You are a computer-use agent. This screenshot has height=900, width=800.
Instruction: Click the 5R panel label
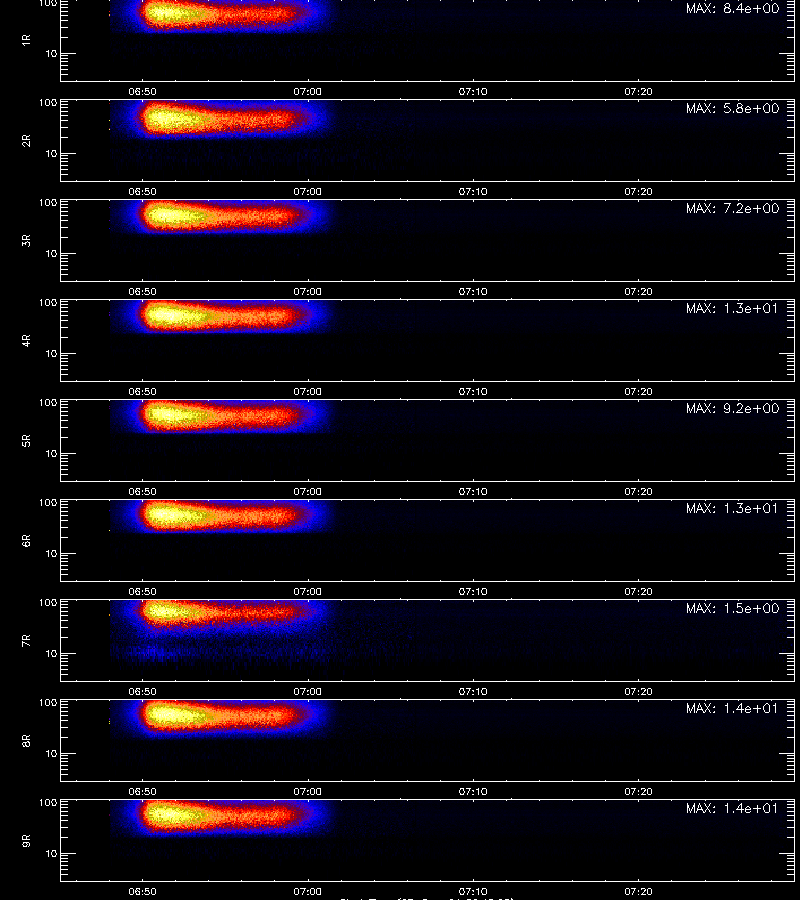pyautogui.click(x=26, y=440)
